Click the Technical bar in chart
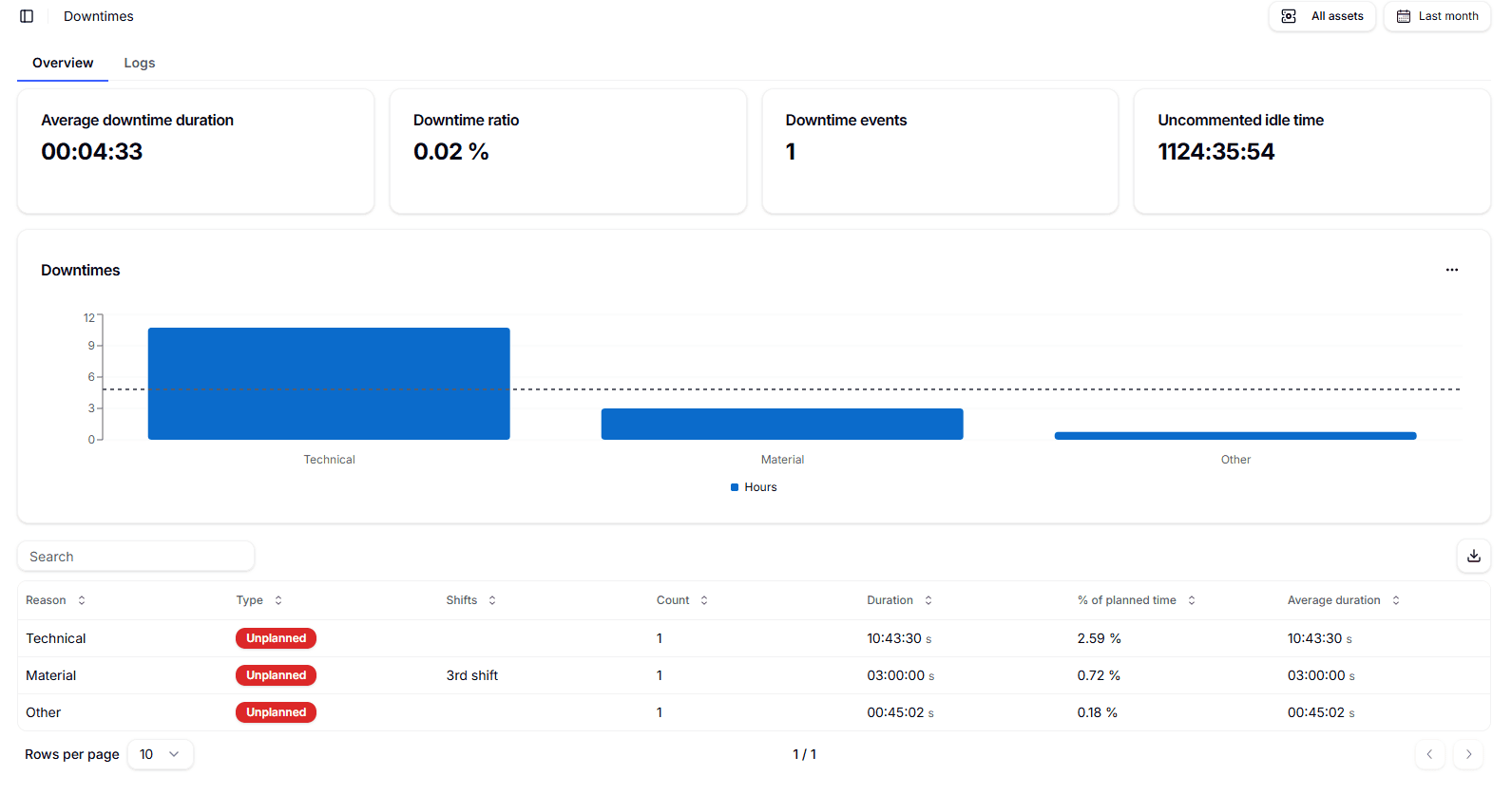The height and width of the screenshot is (795, 1512). [x=329, y=384]
